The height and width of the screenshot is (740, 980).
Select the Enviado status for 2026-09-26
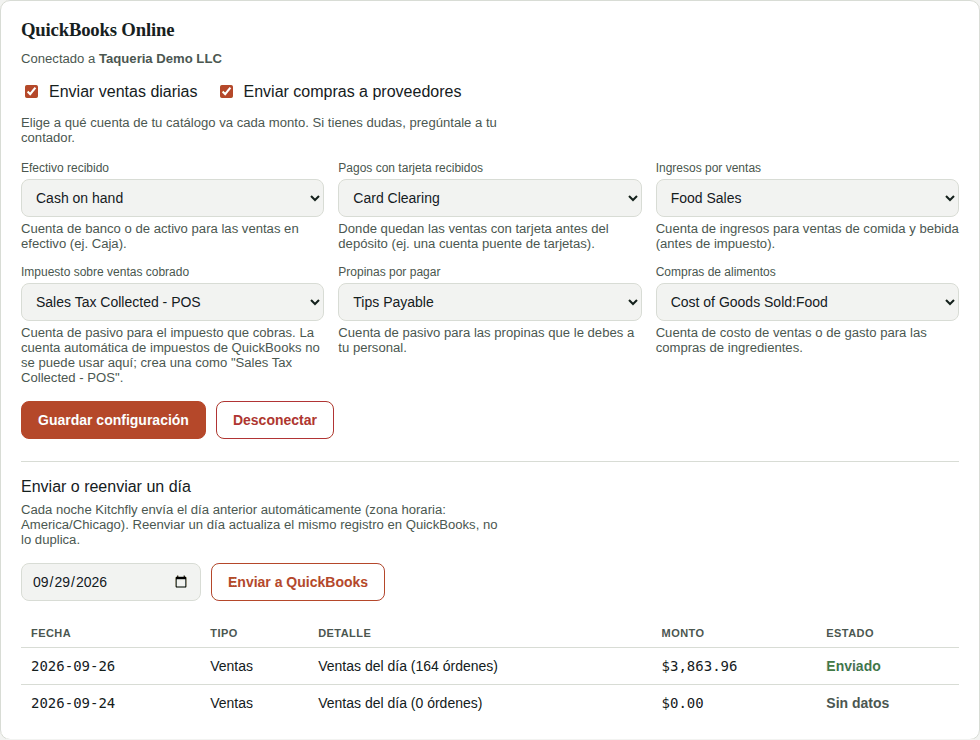853,666
